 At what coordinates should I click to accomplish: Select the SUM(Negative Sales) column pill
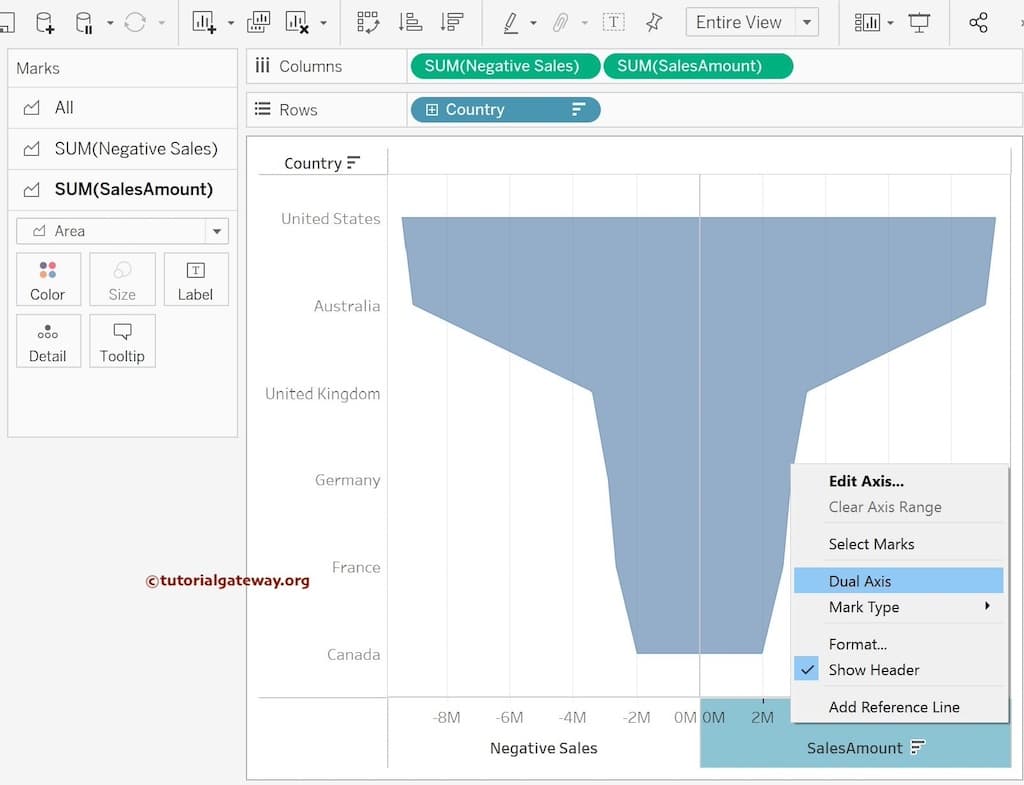[502, 66]
